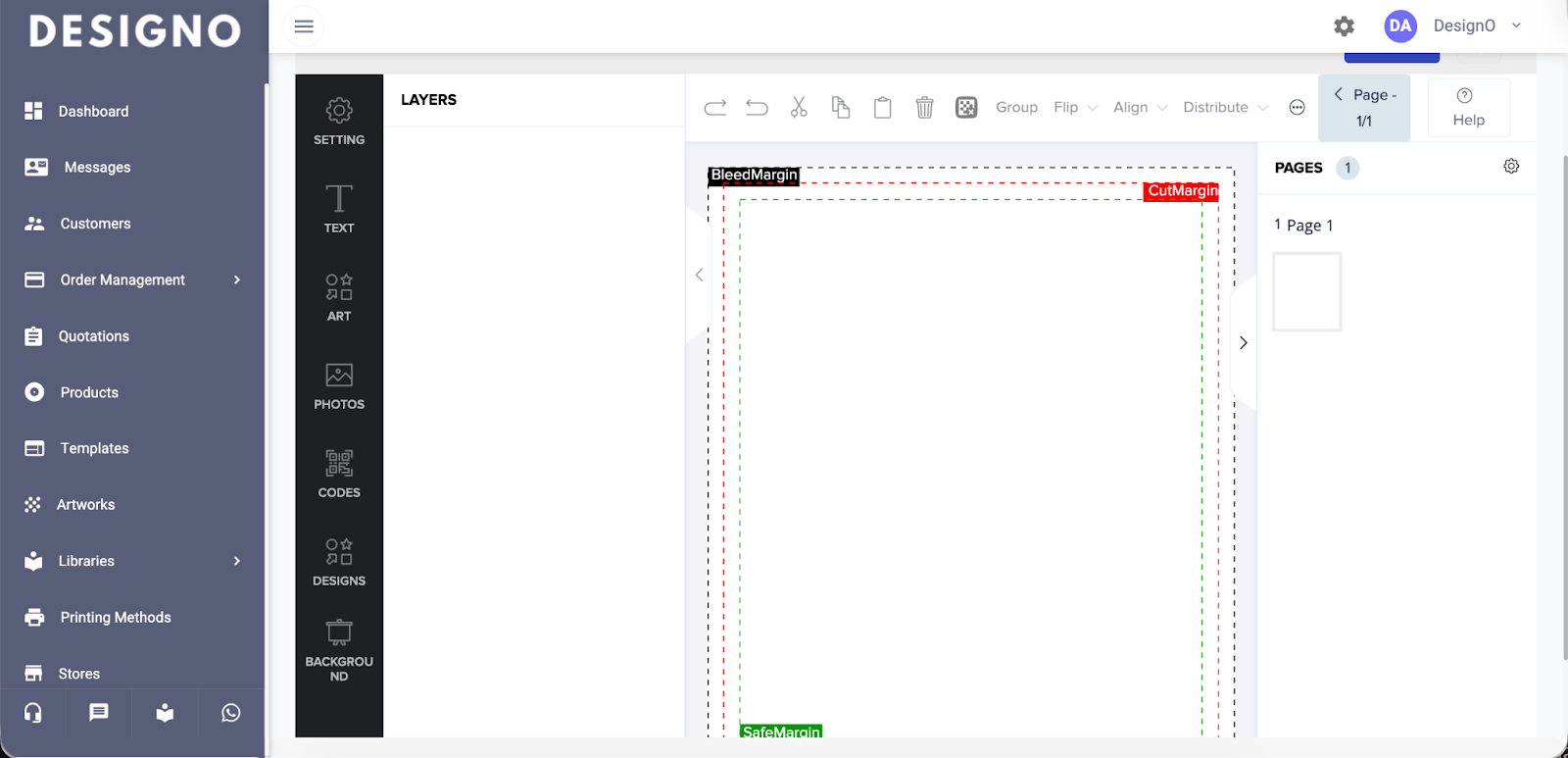Expand the Flip dropdown
1568x758 pixels.
click(x=1075, y=108)
